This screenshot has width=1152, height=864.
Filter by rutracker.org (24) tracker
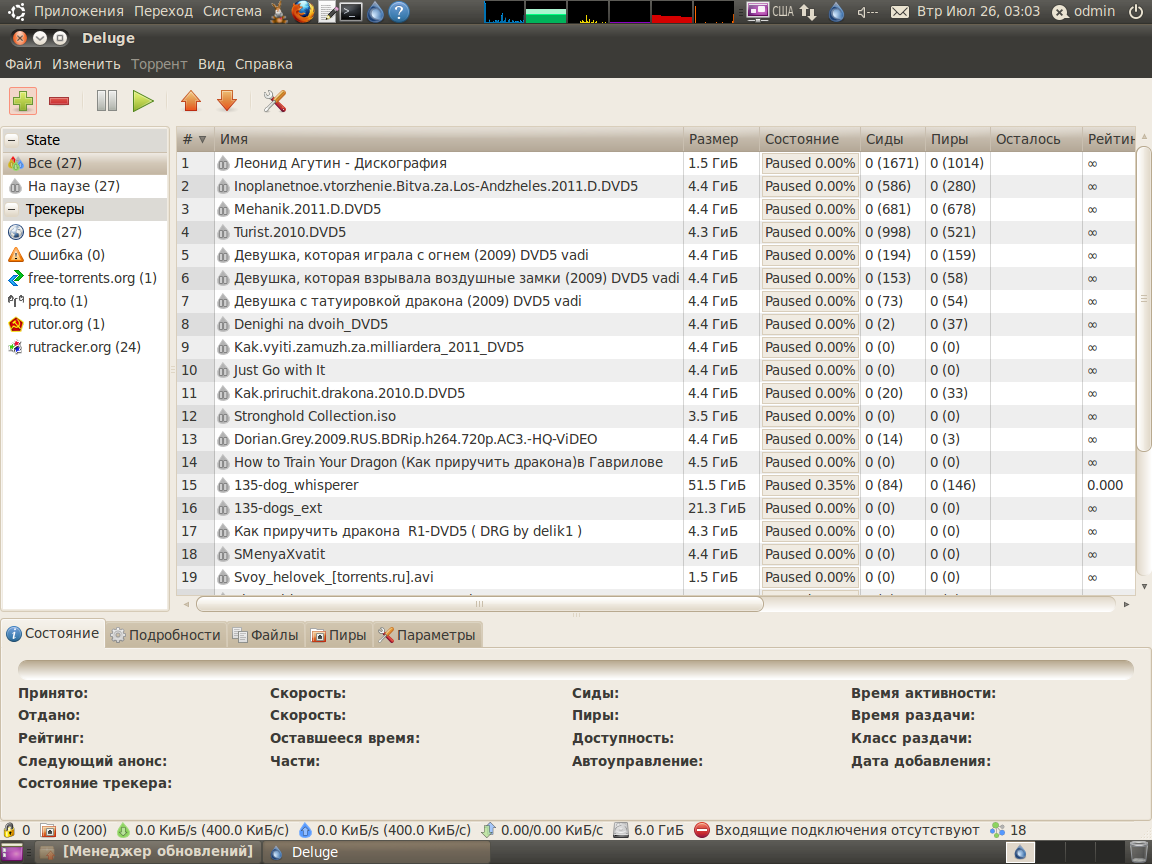click(x=85, y=347)
